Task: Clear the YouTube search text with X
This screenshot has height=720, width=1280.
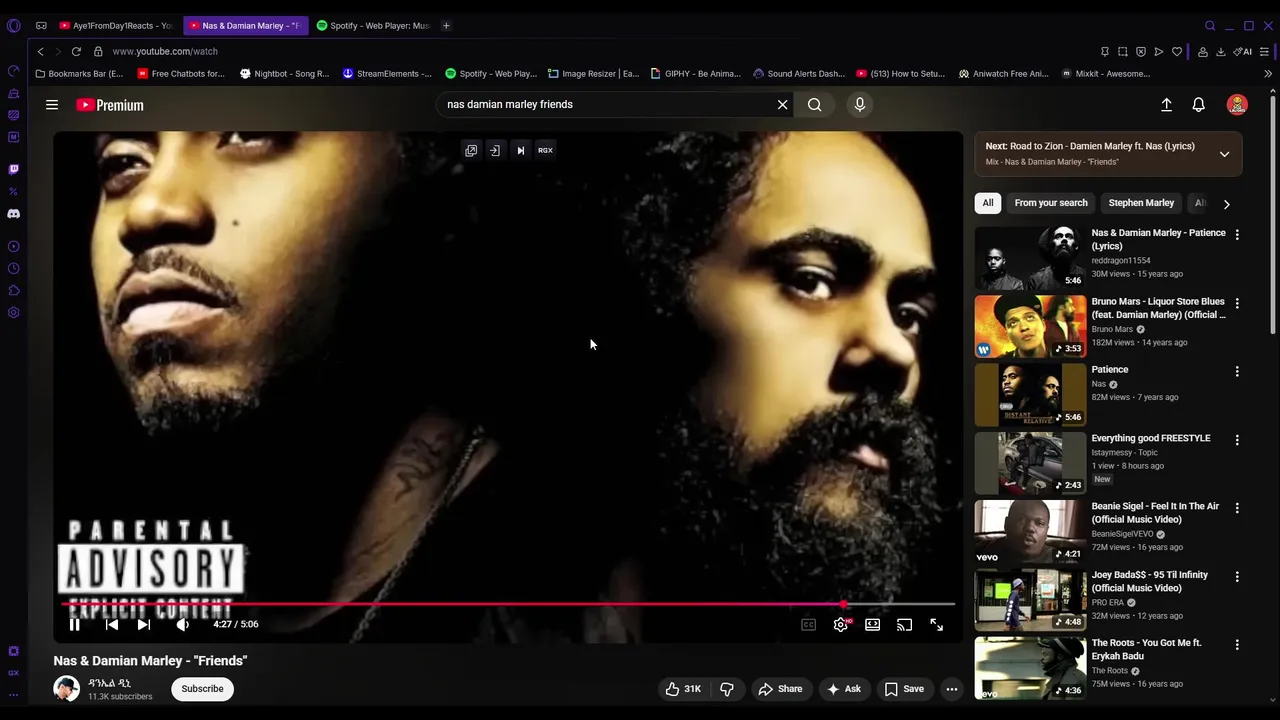Action: click(x=783, y=104)
